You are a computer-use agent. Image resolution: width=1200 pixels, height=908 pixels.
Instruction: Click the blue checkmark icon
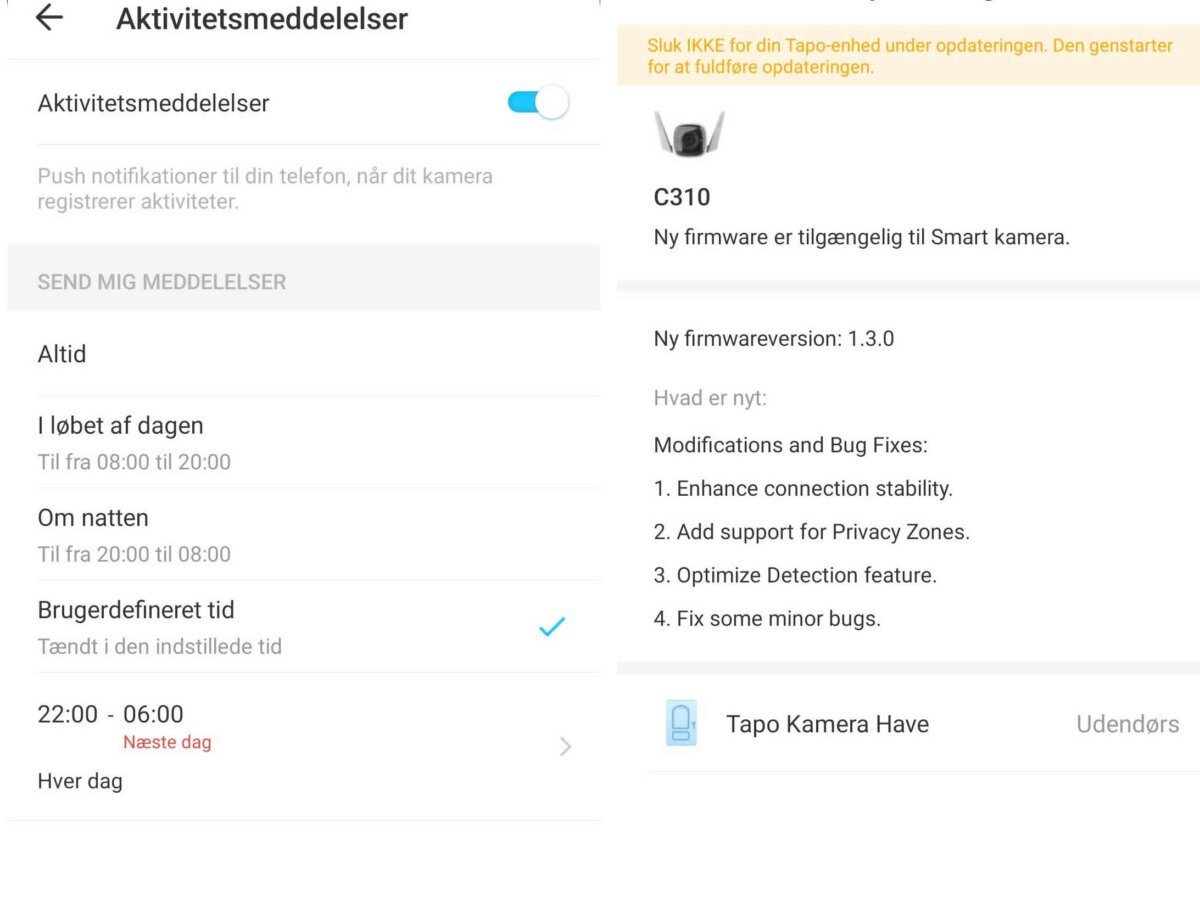[x=551, y=627]
